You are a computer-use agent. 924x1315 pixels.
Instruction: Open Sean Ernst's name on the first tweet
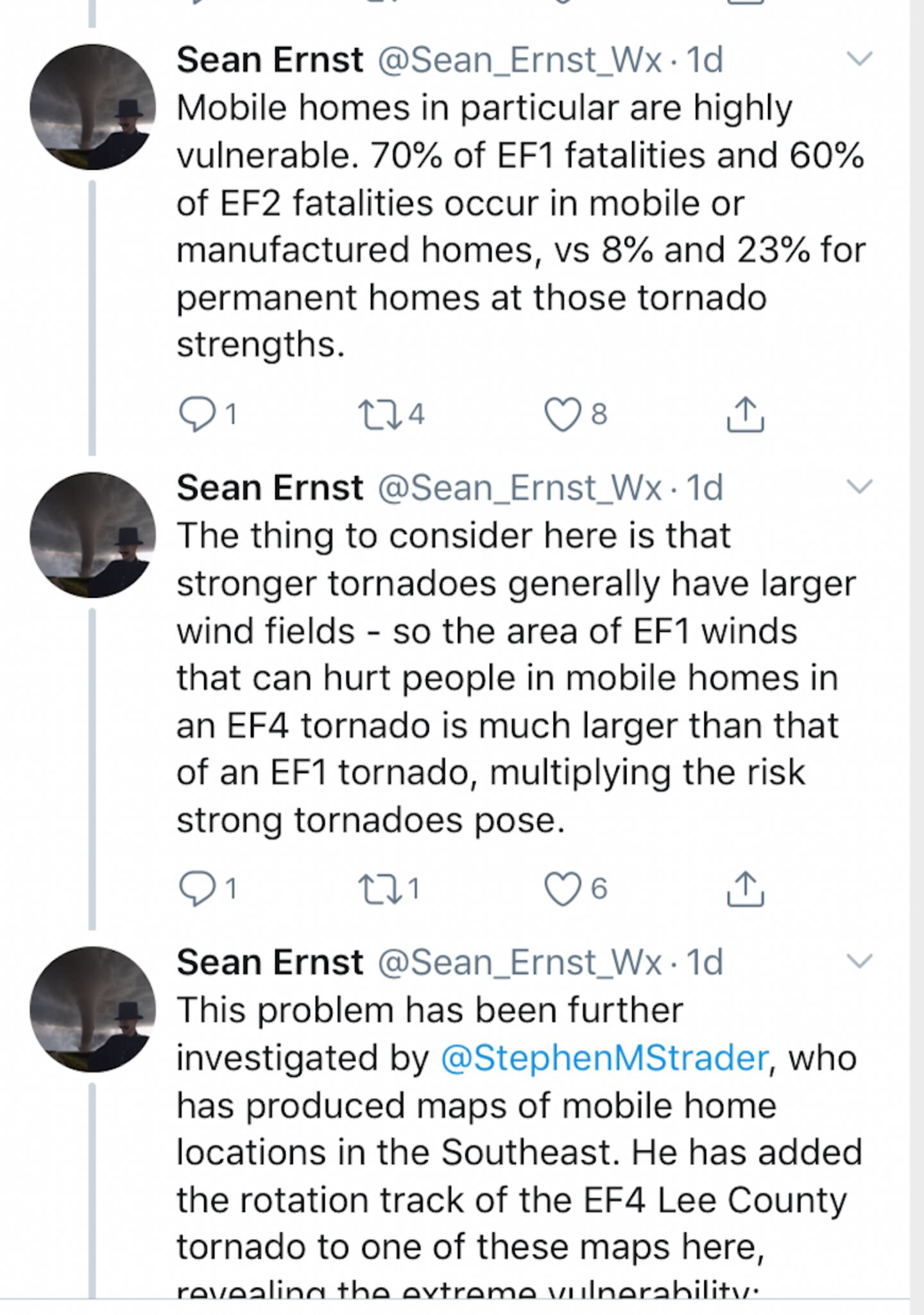click(x=269, y=60)
